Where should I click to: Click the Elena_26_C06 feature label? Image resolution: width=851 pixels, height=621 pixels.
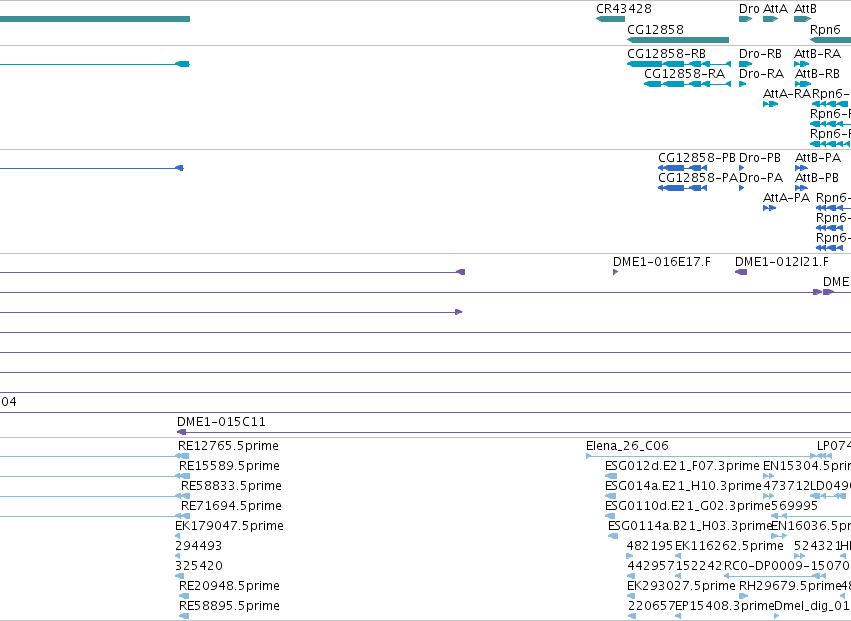coord(627,446)
